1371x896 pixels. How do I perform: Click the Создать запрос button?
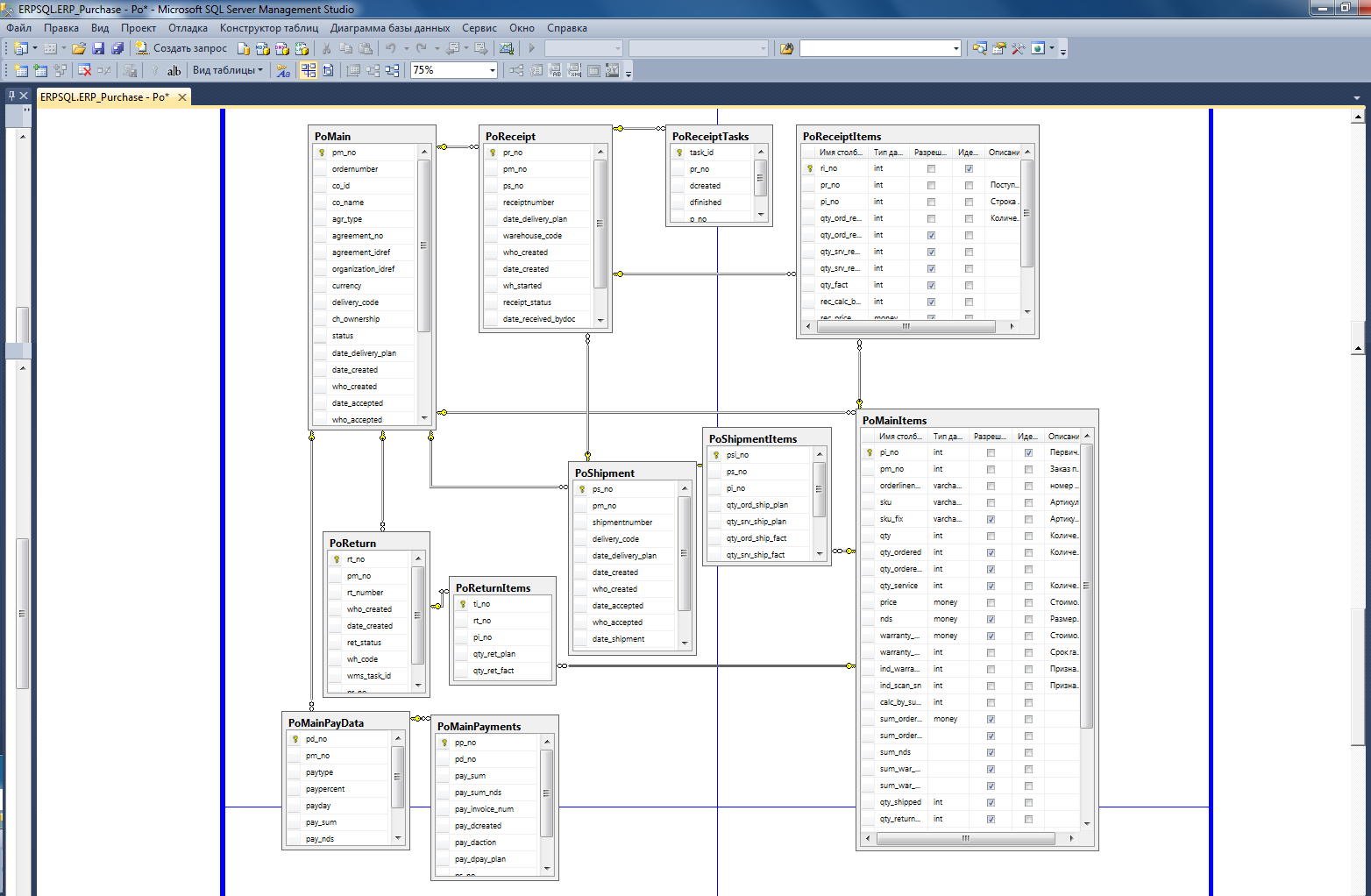click(x=181, y=48)
